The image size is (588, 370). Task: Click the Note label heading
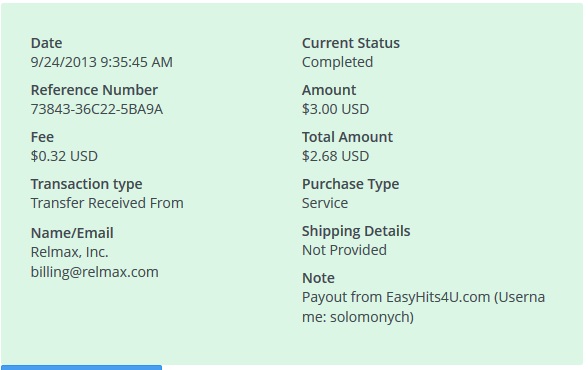pyautogui.click(x=318, y=278)
